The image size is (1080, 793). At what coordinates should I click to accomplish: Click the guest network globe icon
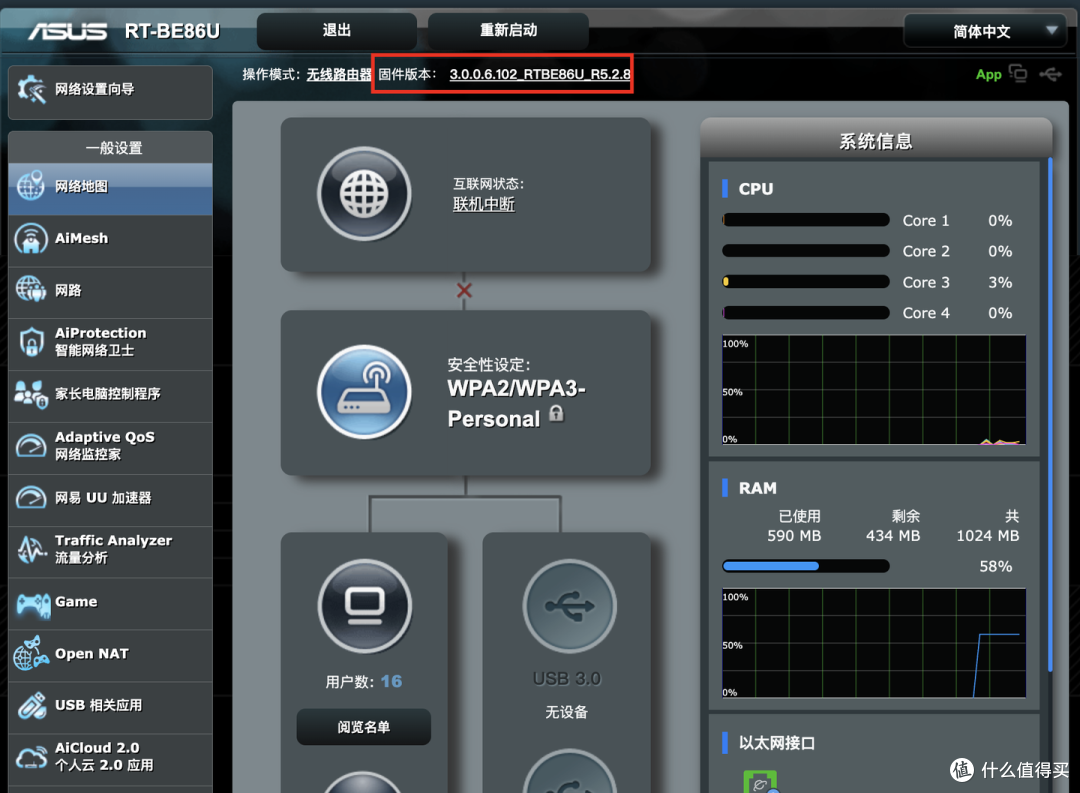[x=31, y=289]
